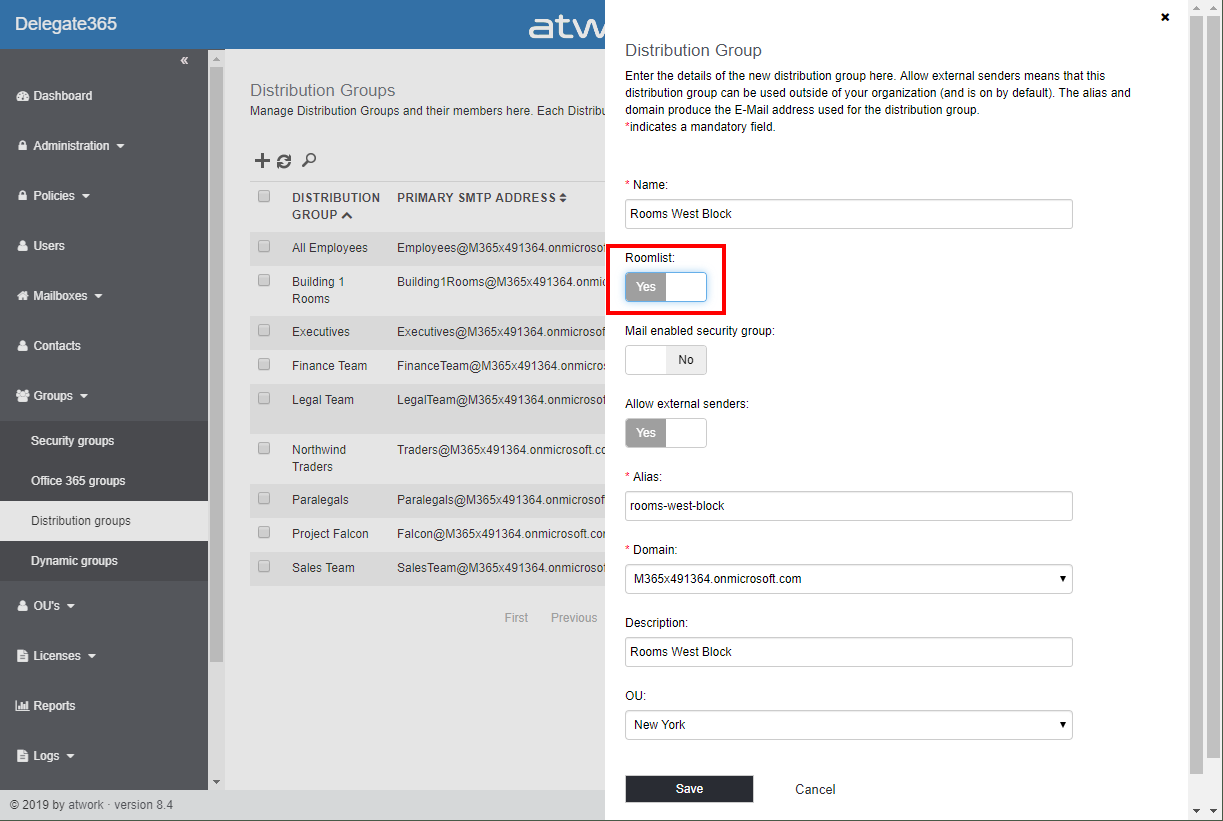Image resolution: width=1223 pixels, height=821 pixels.
Task: Check the Finance Team row checkbox
Action: [264, 364]
